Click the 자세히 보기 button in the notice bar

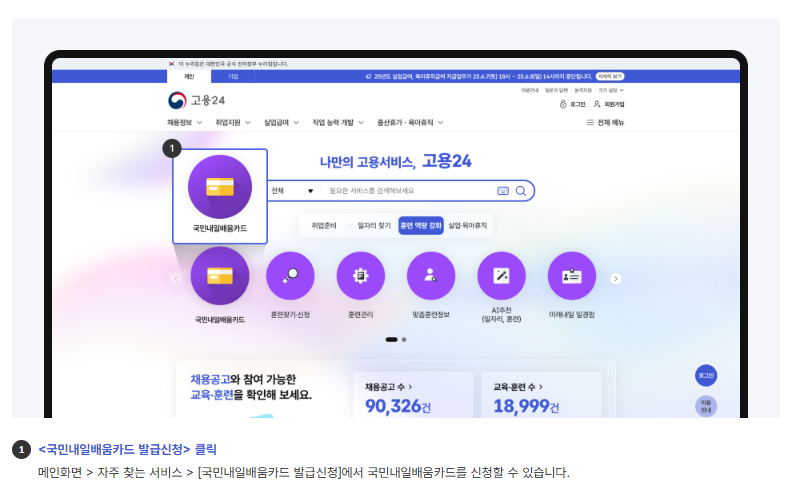pyautogui.click(x=610, y=76)
